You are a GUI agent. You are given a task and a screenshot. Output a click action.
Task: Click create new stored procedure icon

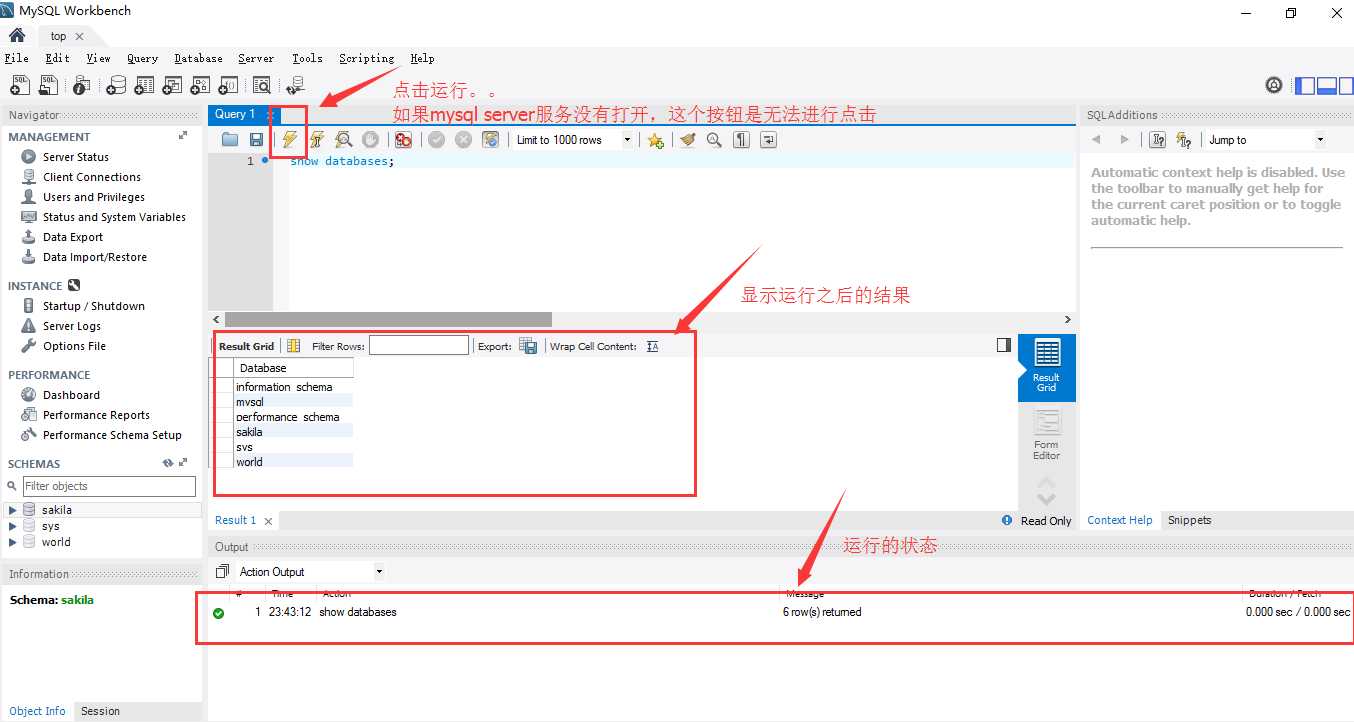click(201, 86)
